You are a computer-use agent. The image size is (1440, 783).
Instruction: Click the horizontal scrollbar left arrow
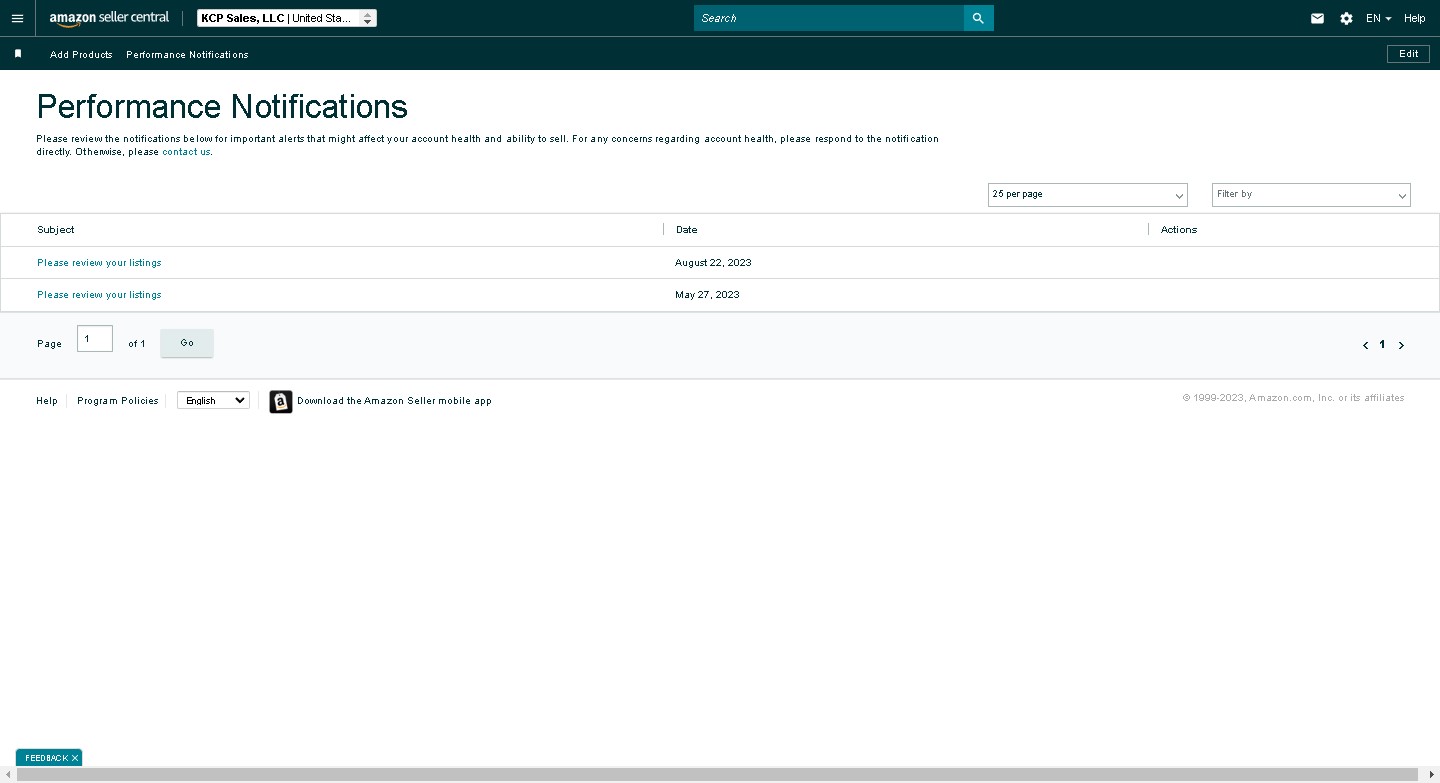[x=8, y=775]
